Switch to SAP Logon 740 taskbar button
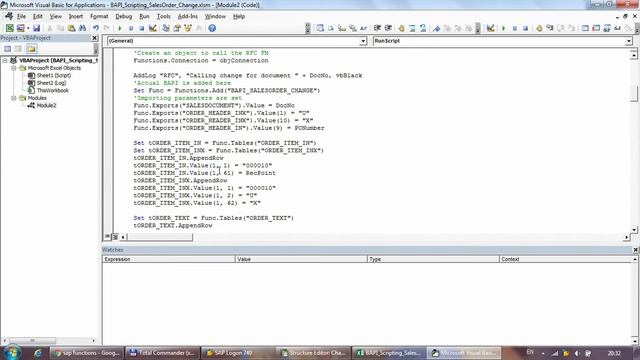 coord(238,353)
